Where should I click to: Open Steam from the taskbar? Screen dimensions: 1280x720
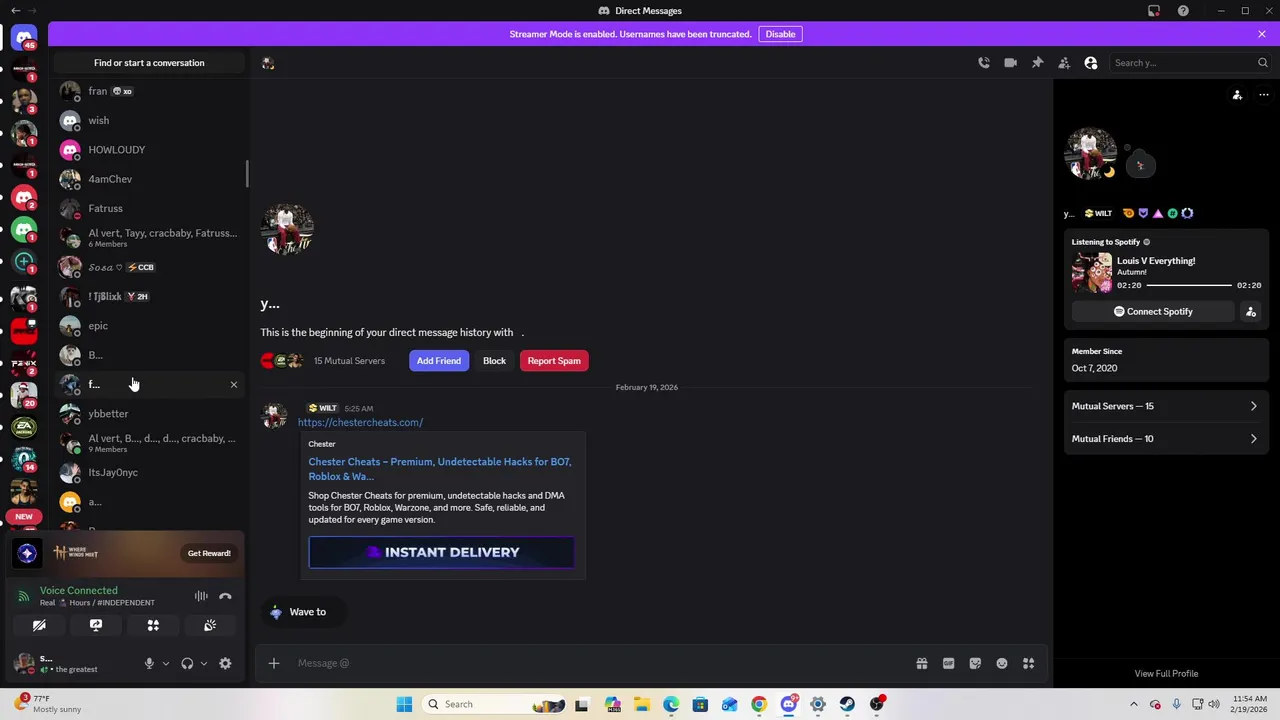point(847,704)
